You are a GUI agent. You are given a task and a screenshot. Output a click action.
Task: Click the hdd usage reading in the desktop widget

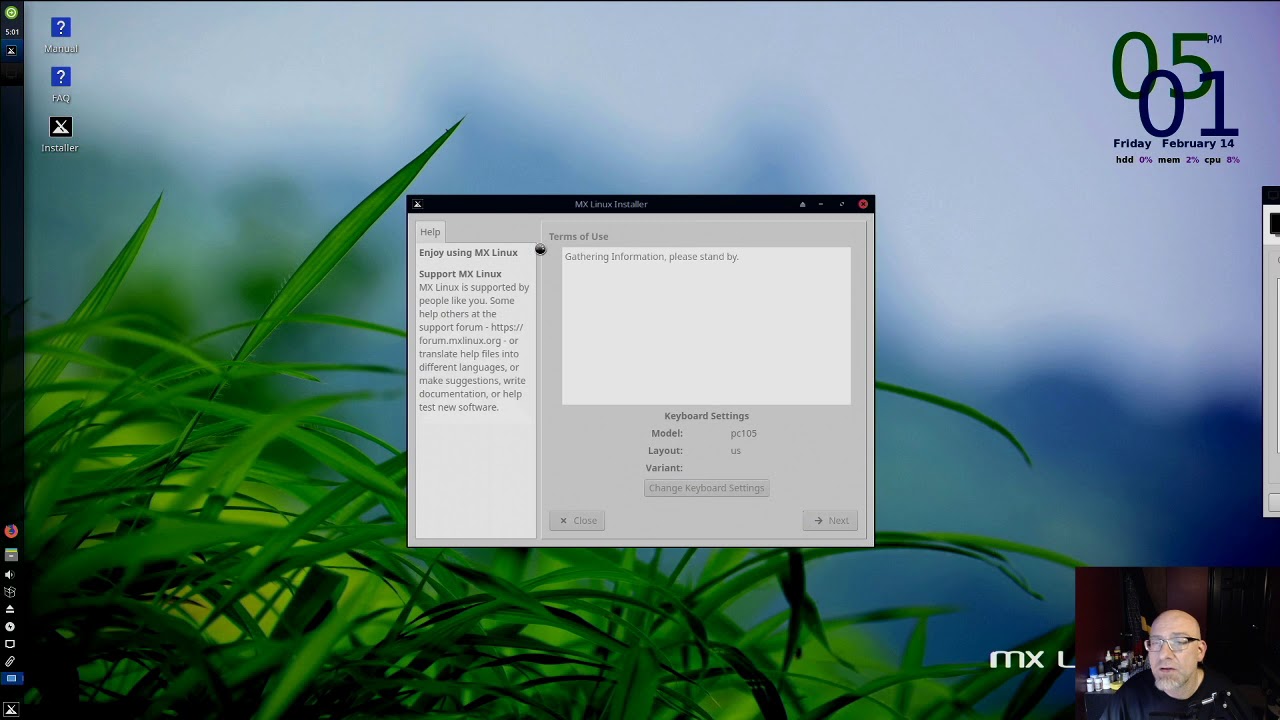click(1134, 160)
